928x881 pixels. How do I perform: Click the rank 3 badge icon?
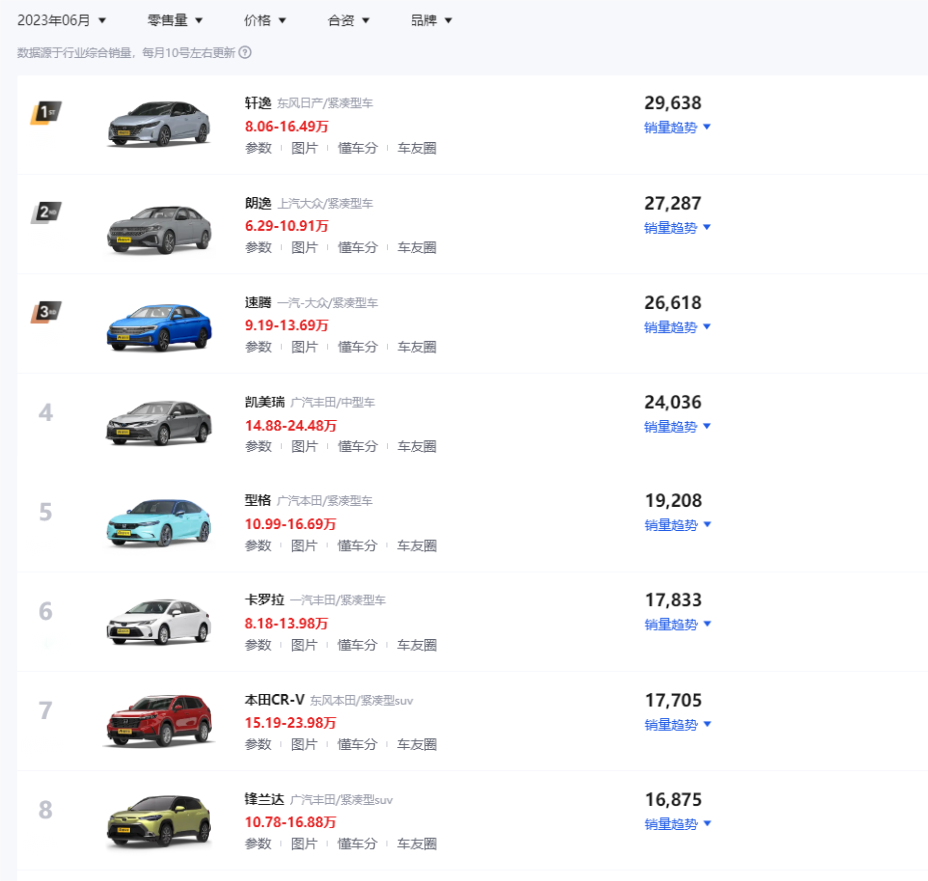coord(45,312)
